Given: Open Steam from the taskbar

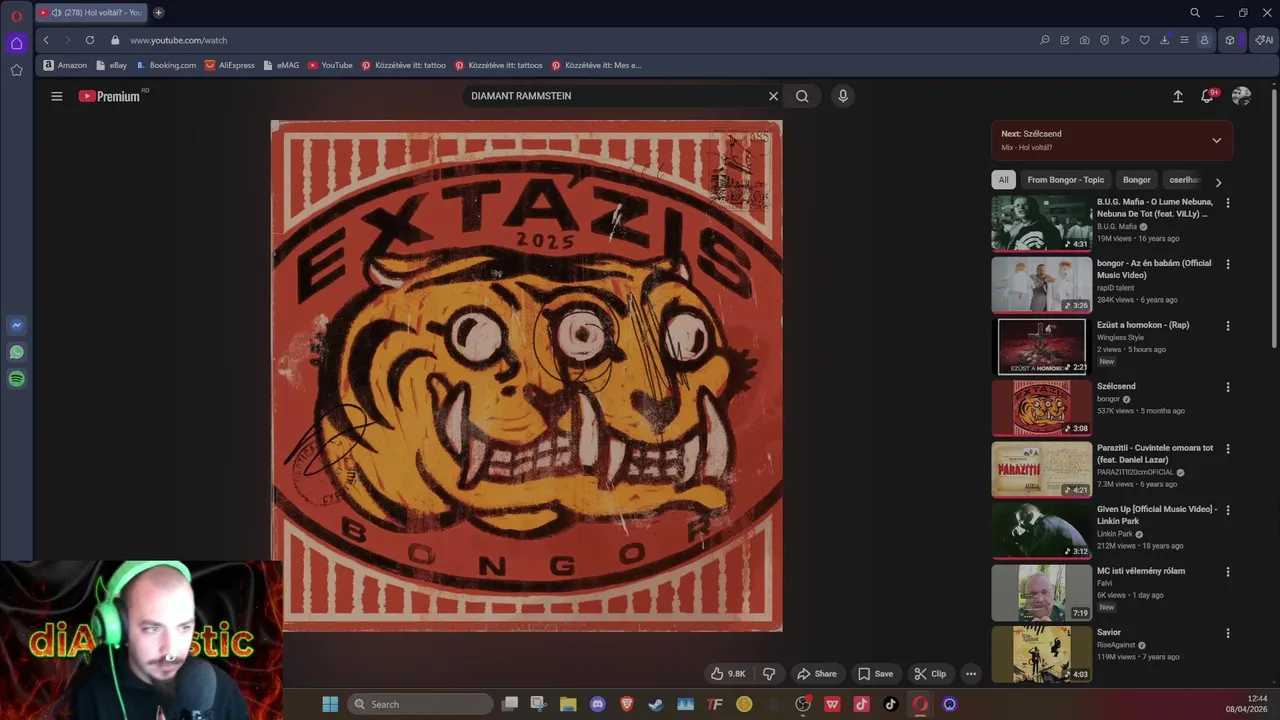Looking at the screenshot, I should 656,704.
